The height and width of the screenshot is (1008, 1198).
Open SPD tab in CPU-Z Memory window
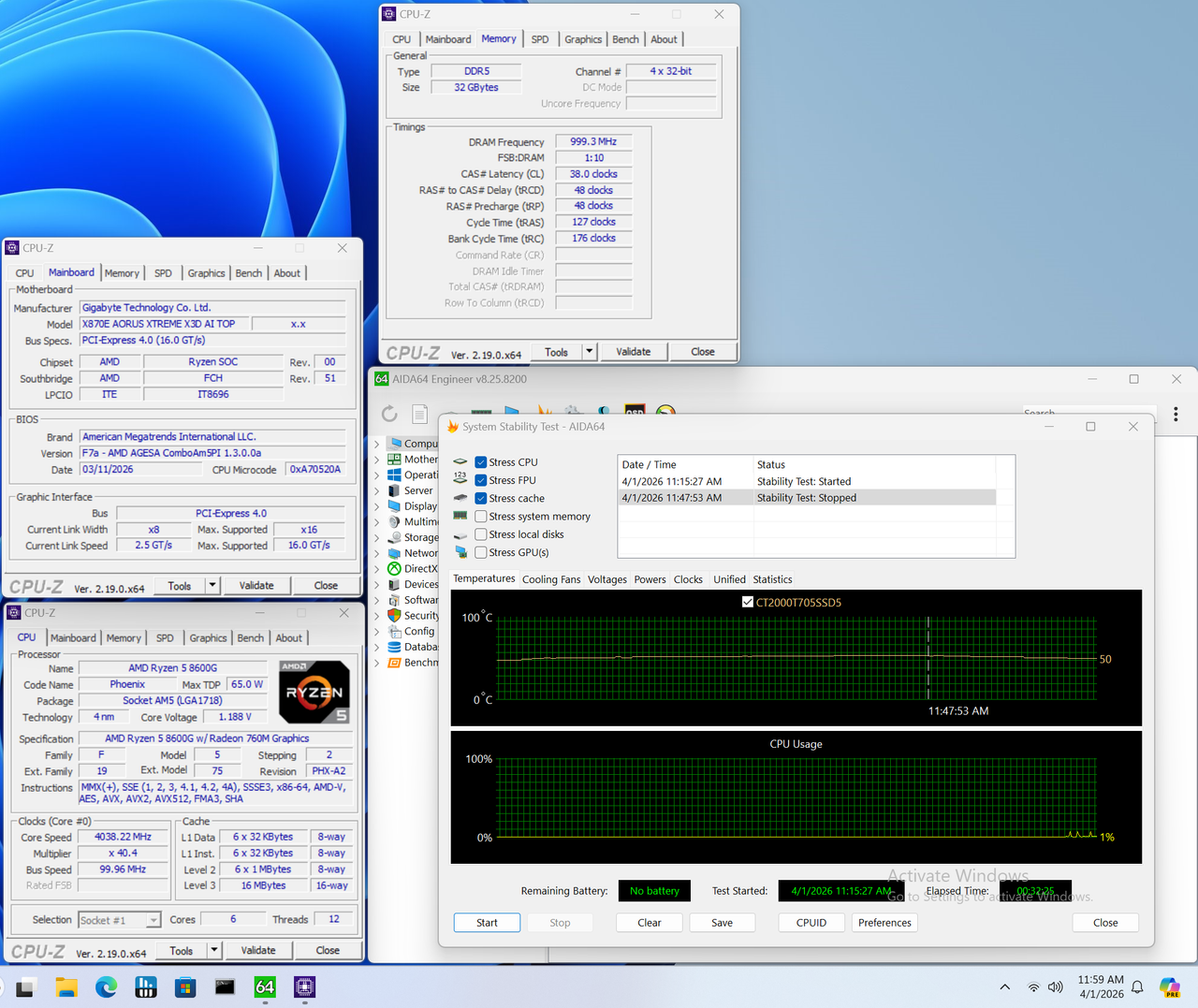click(540, 39)
